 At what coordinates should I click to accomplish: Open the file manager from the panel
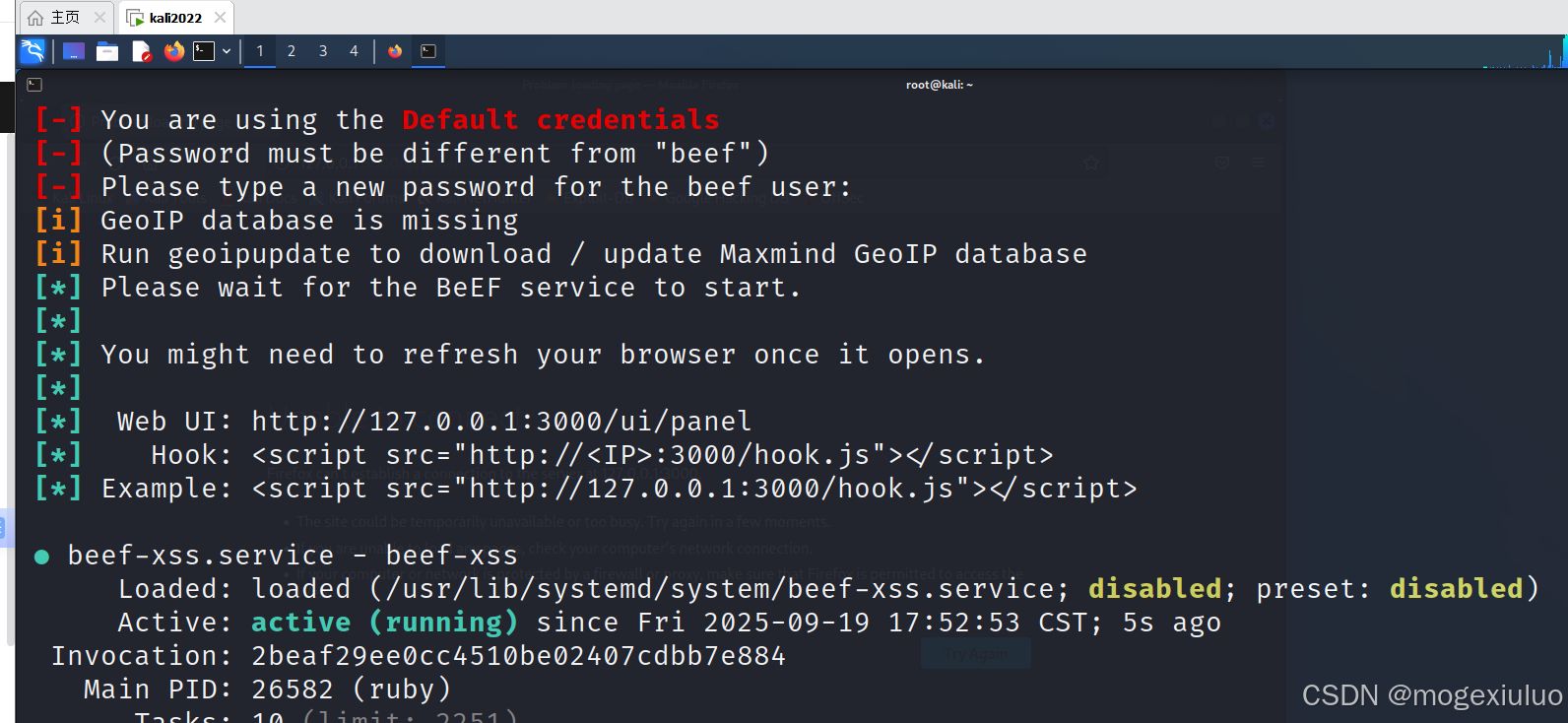click(107, 51)
